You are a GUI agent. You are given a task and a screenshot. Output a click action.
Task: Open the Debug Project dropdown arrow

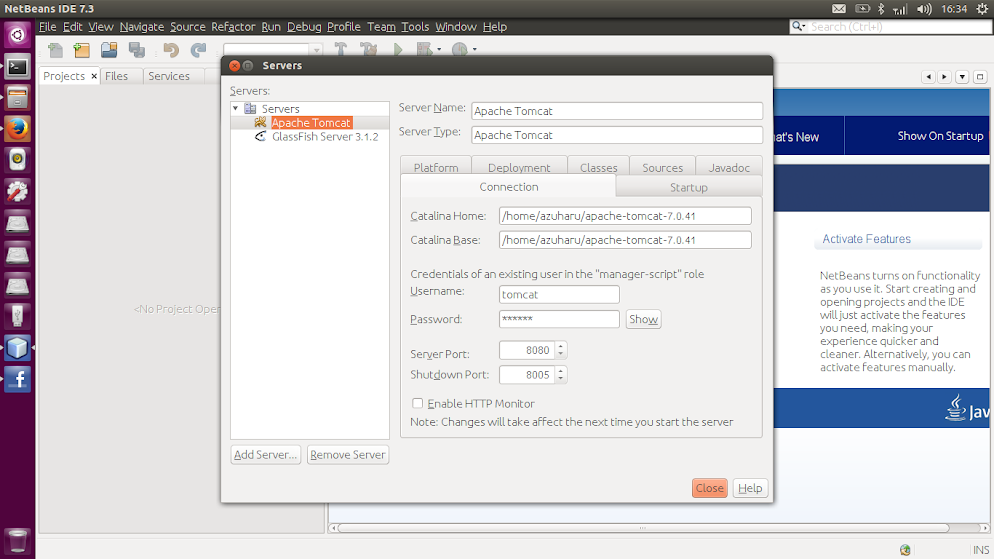pyautogui.click(x=439, y=49)
